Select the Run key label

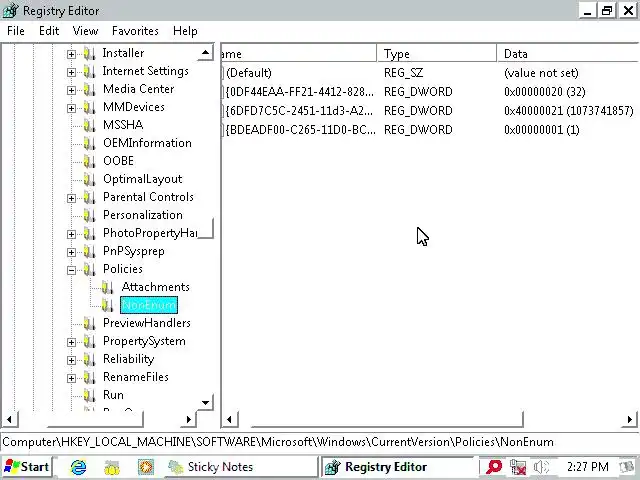(113, 395)
